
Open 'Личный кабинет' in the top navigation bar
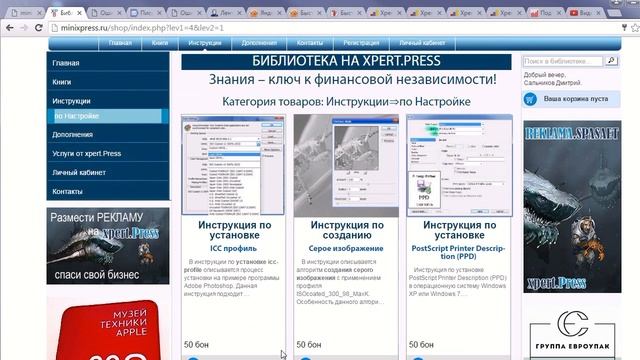pos(422,43)
